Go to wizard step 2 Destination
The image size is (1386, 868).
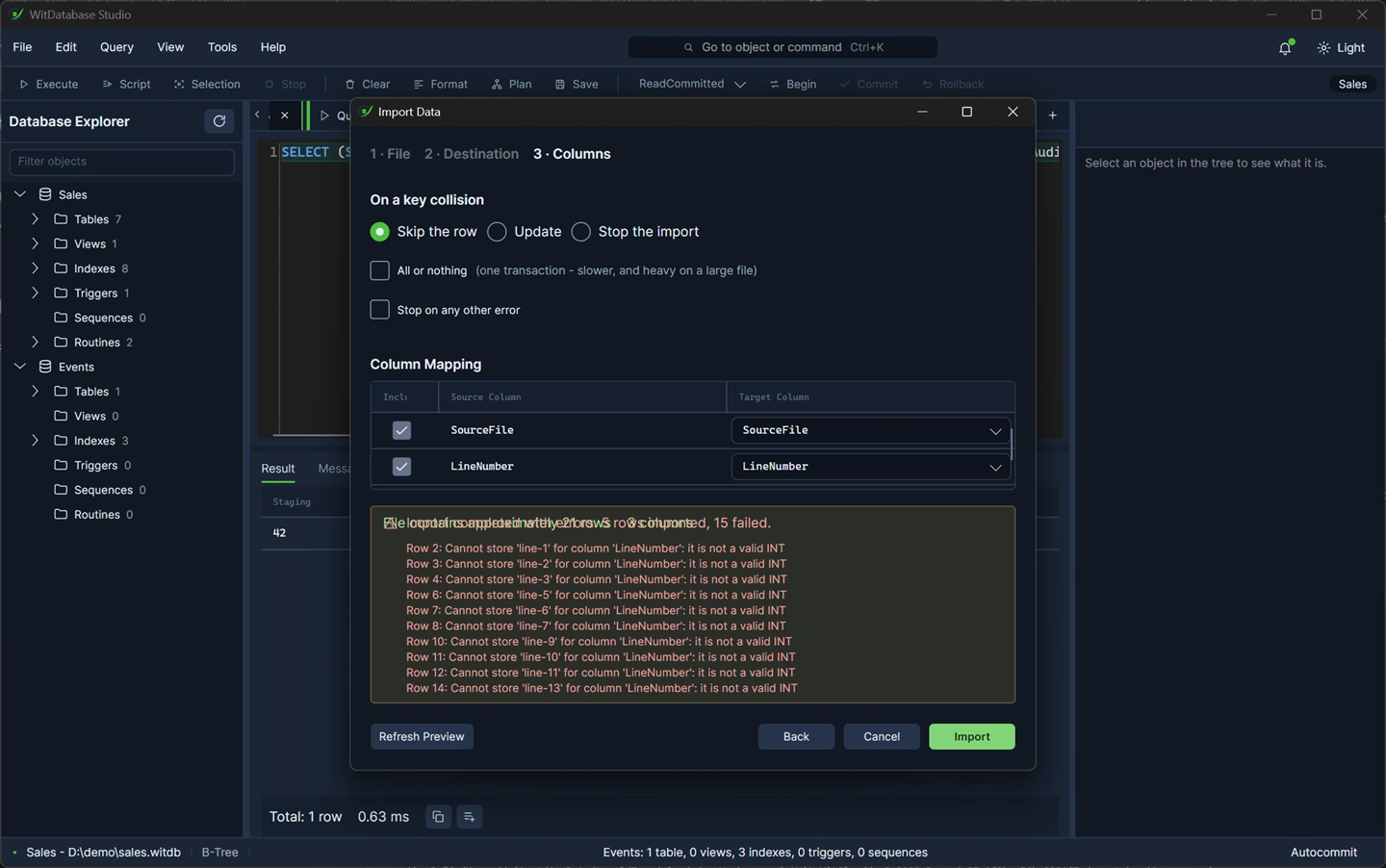click(x=472, y=154)
